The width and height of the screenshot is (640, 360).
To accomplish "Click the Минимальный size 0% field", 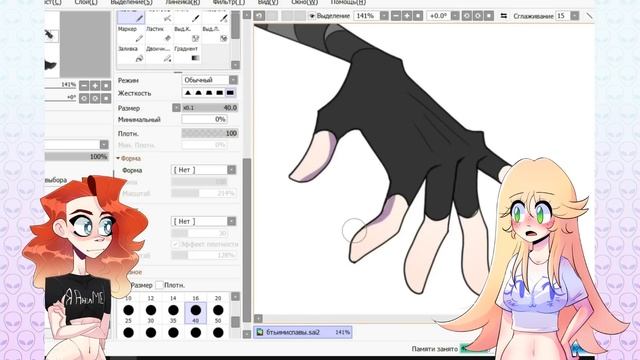I will tap(204, 119).
